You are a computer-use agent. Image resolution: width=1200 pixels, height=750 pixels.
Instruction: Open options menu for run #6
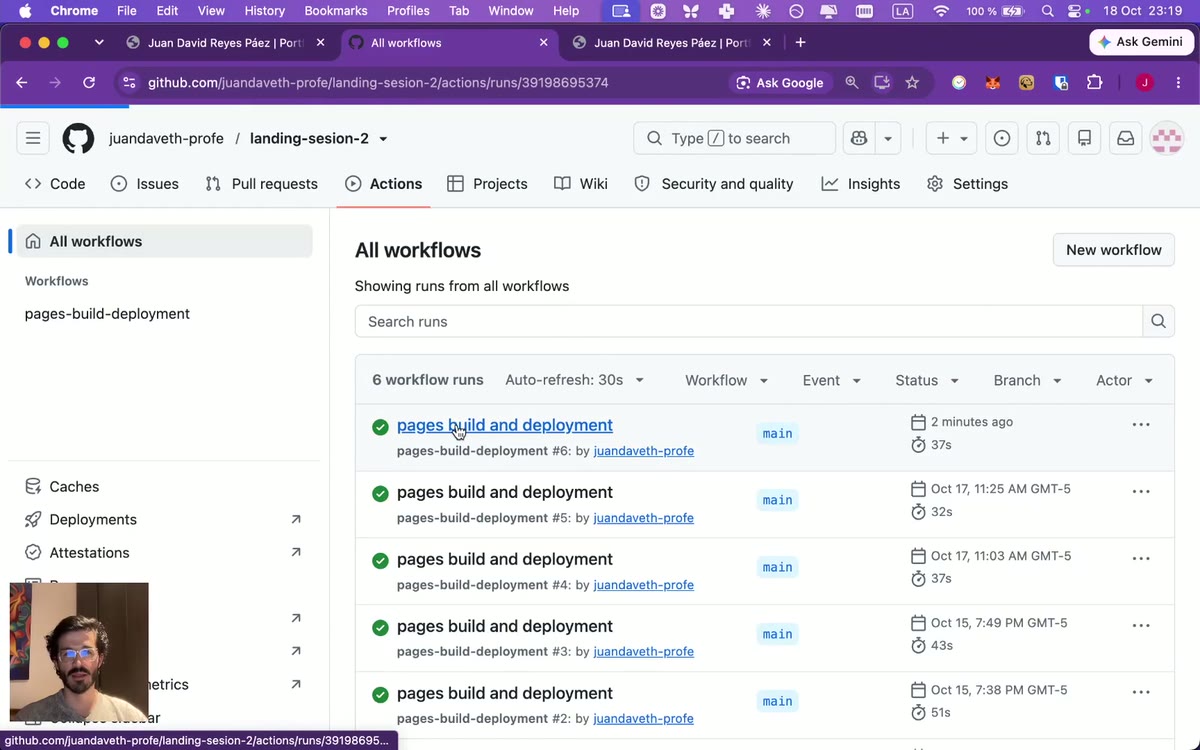point(1141,425)
